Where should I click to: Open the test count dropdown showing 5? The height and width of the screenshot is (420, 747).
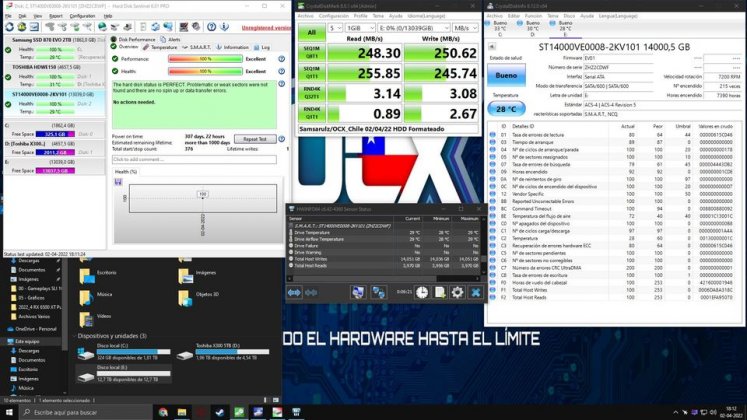coord(335,28)
